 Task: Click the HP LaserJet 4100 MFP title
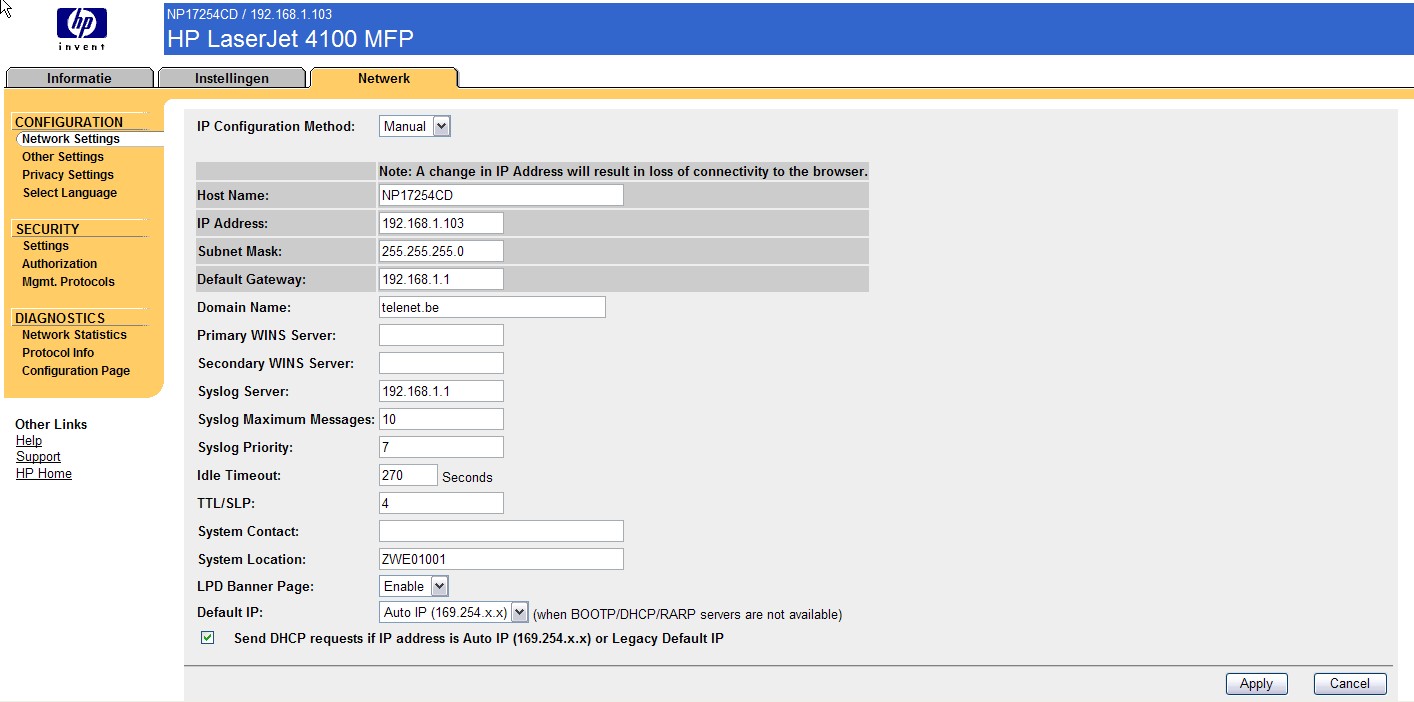click(290, 39)
